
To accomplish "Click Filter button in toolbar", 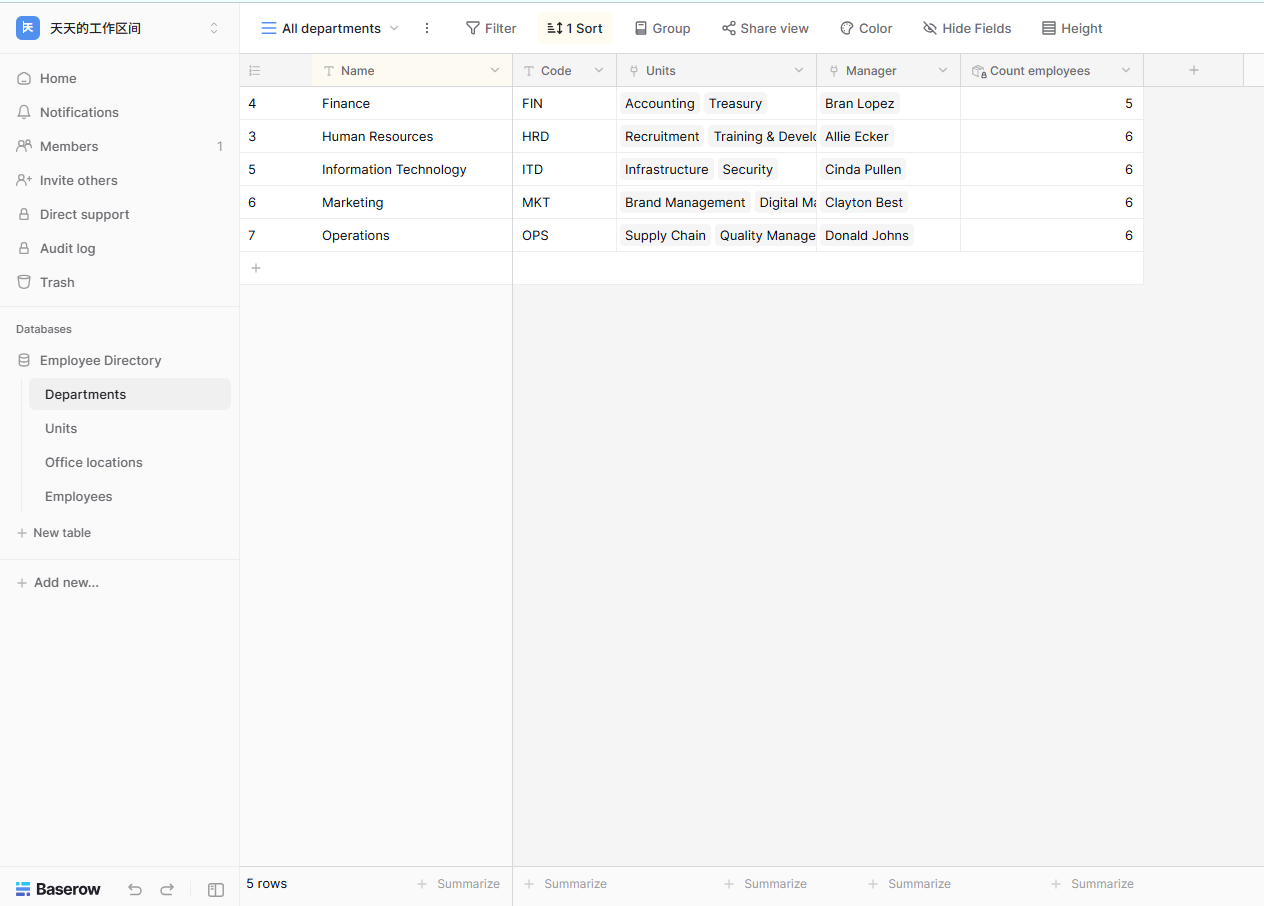I will click(491, 28).
